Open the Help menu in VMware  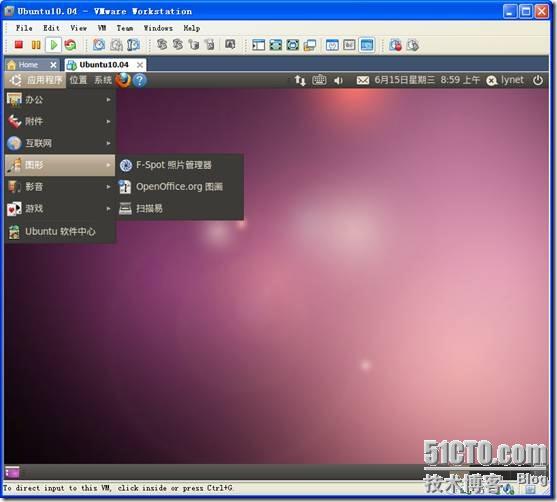pos(192,28)
